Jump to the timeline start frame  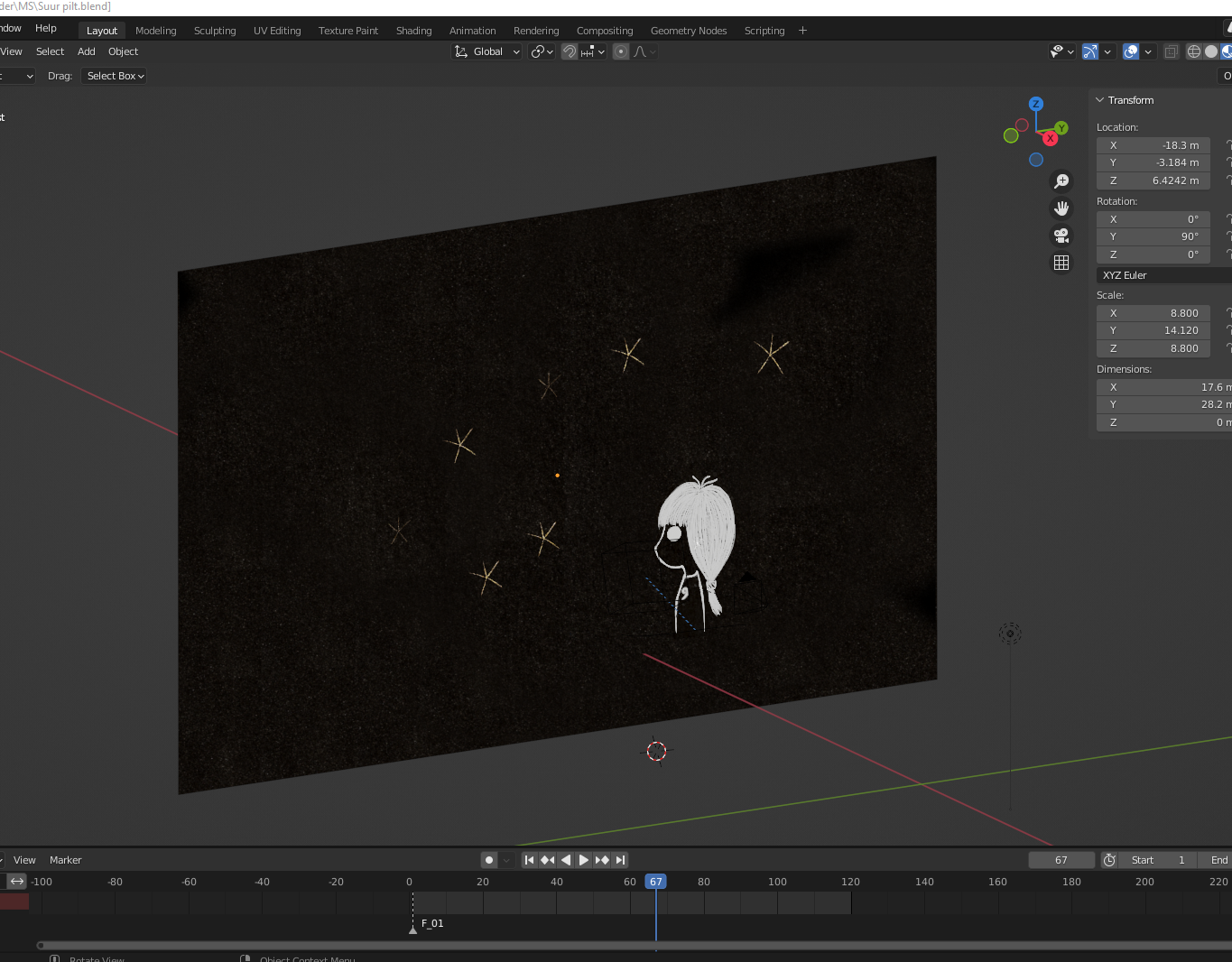pyautogui.click(x=529, y=860)
